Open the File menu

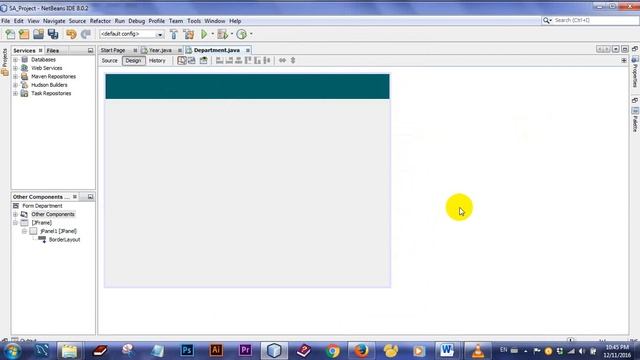point(5,21)
